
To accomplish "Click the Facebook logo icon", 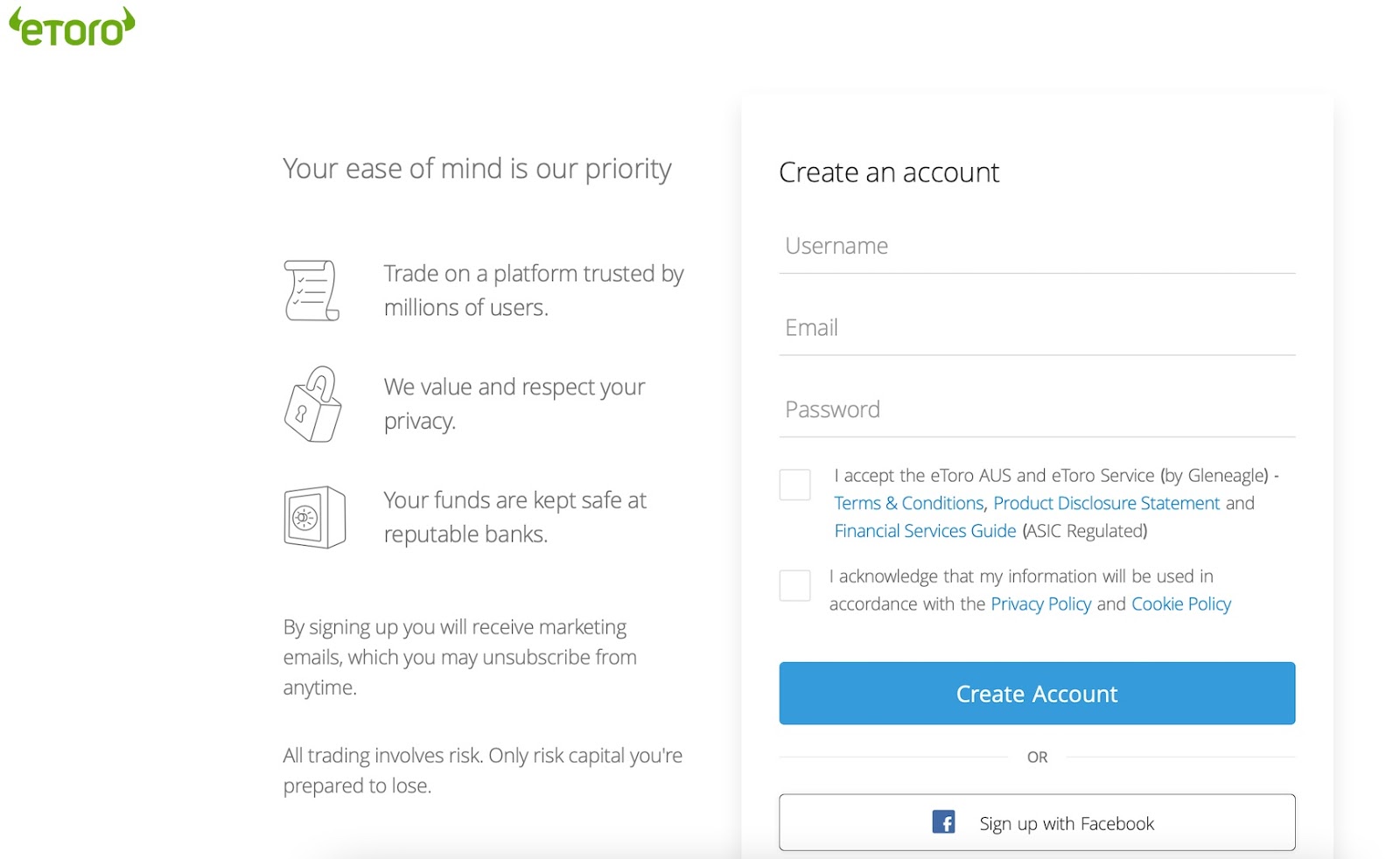I will [943, 822].
